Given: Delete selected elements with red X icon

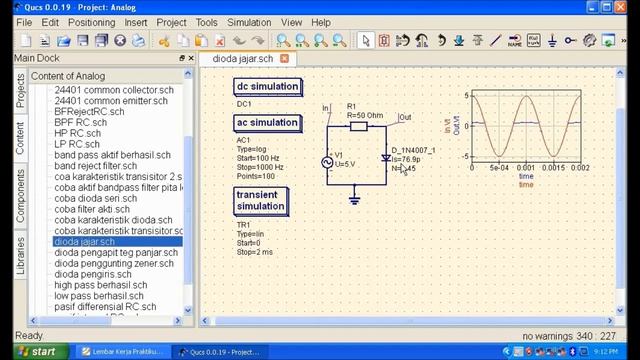Looking at the screenshot, I should 220,40.
